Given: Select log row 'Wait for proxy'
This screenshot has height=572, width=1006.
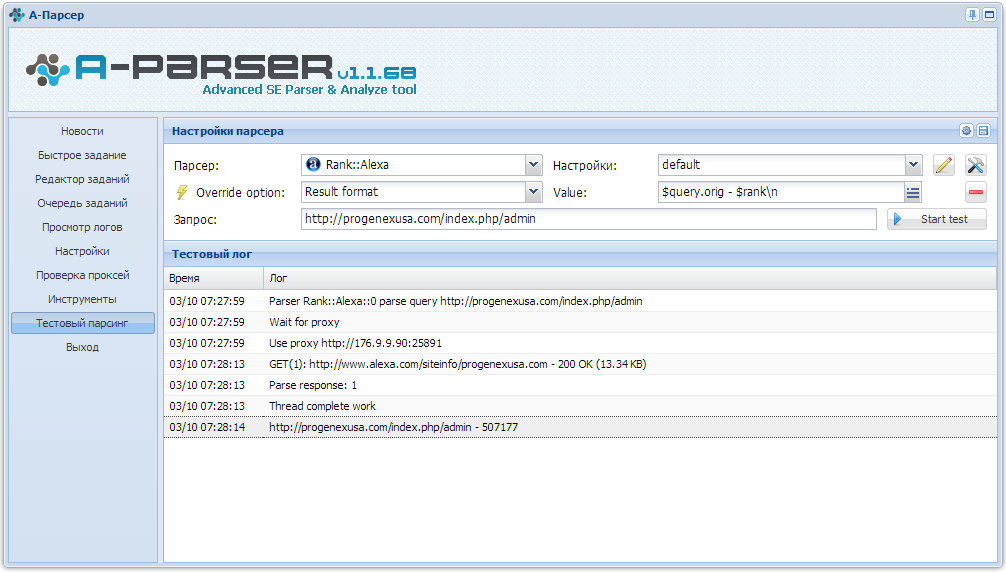Looking at the screenshot, I should [x=581, y=323].
